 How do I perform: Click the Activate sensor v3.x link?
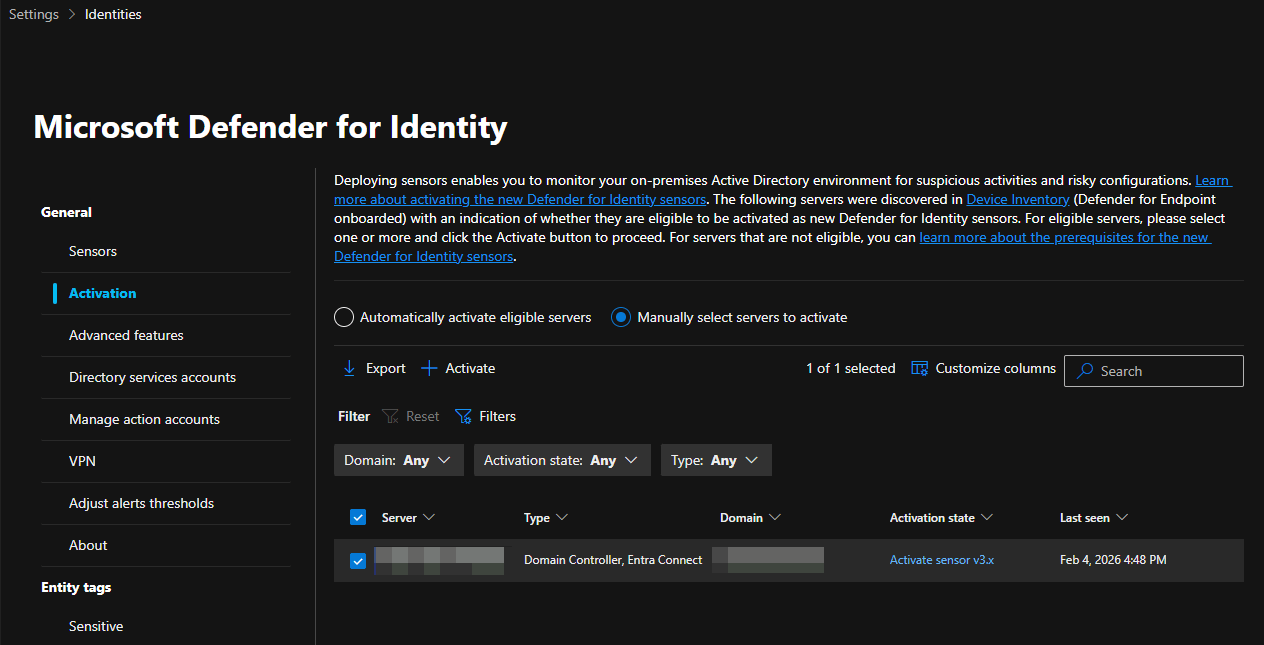point(941,560)
